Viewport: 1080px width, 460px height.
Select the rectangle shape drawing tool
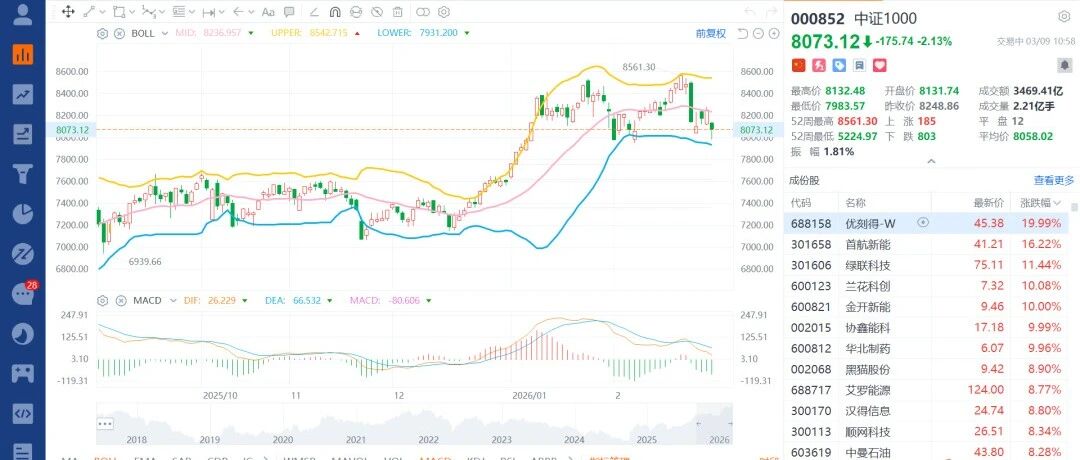[x=118, y=12]
